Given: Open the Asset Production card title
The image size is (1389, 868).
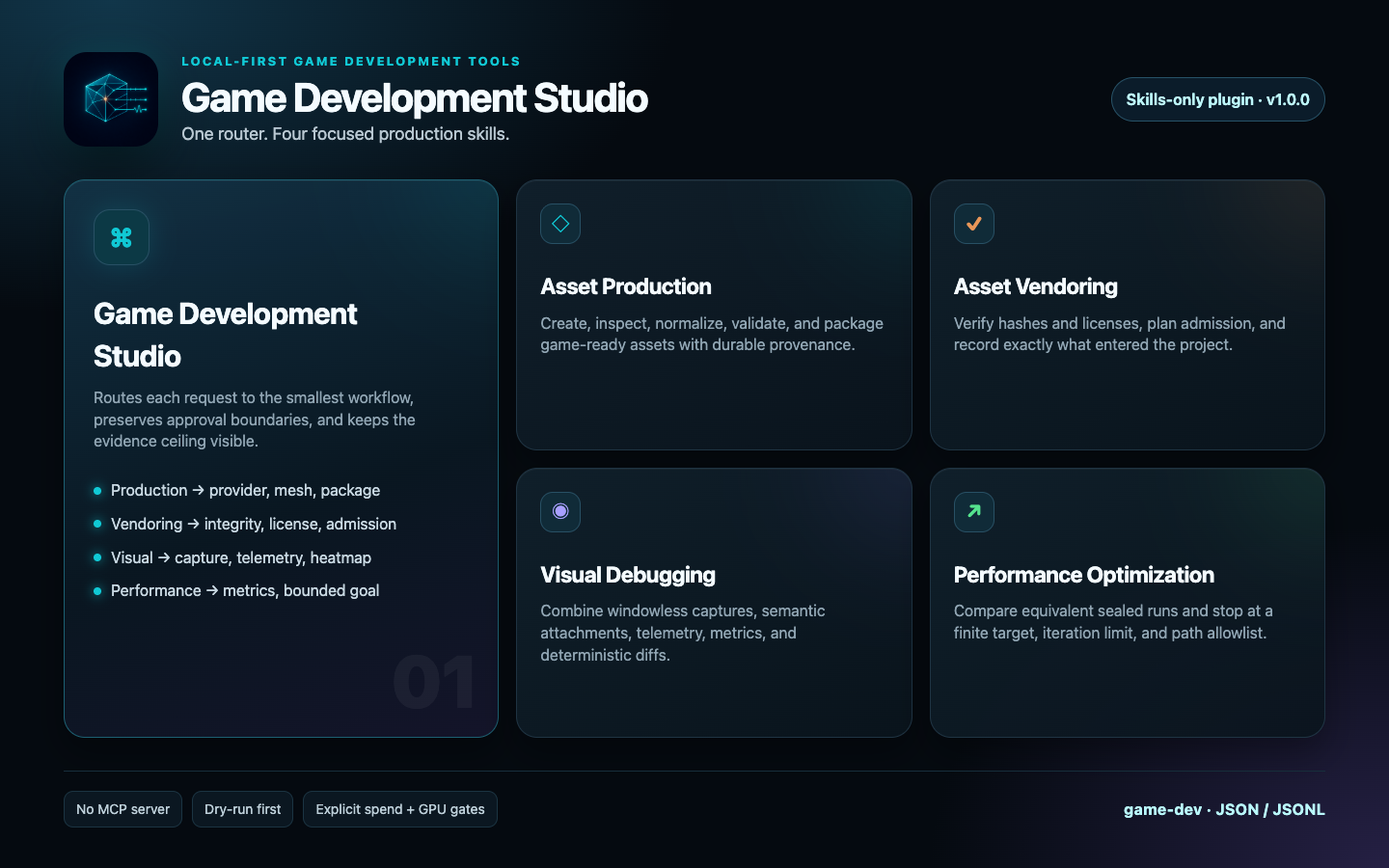Looking at the screenshot, I should (x=626, y=286).
